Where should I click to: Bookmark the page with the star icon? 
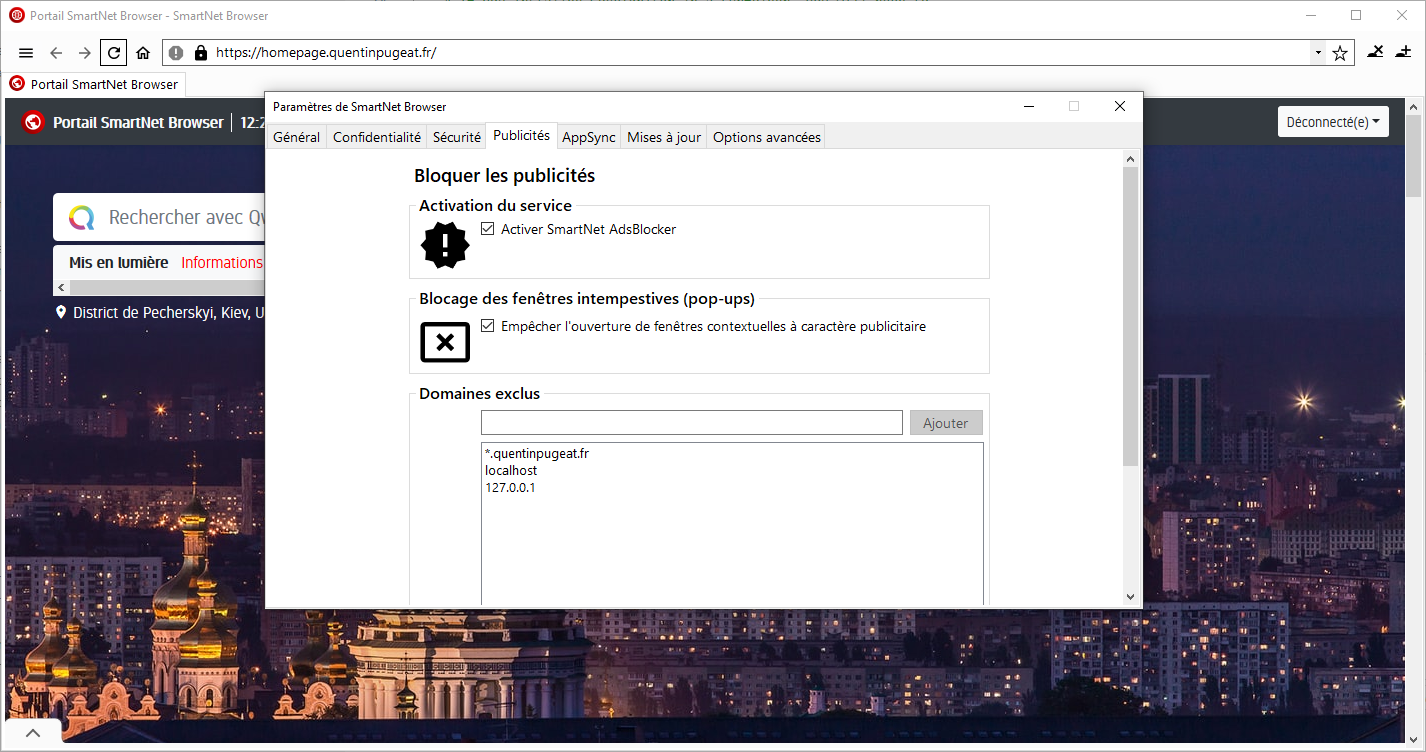click(1340, 53)
